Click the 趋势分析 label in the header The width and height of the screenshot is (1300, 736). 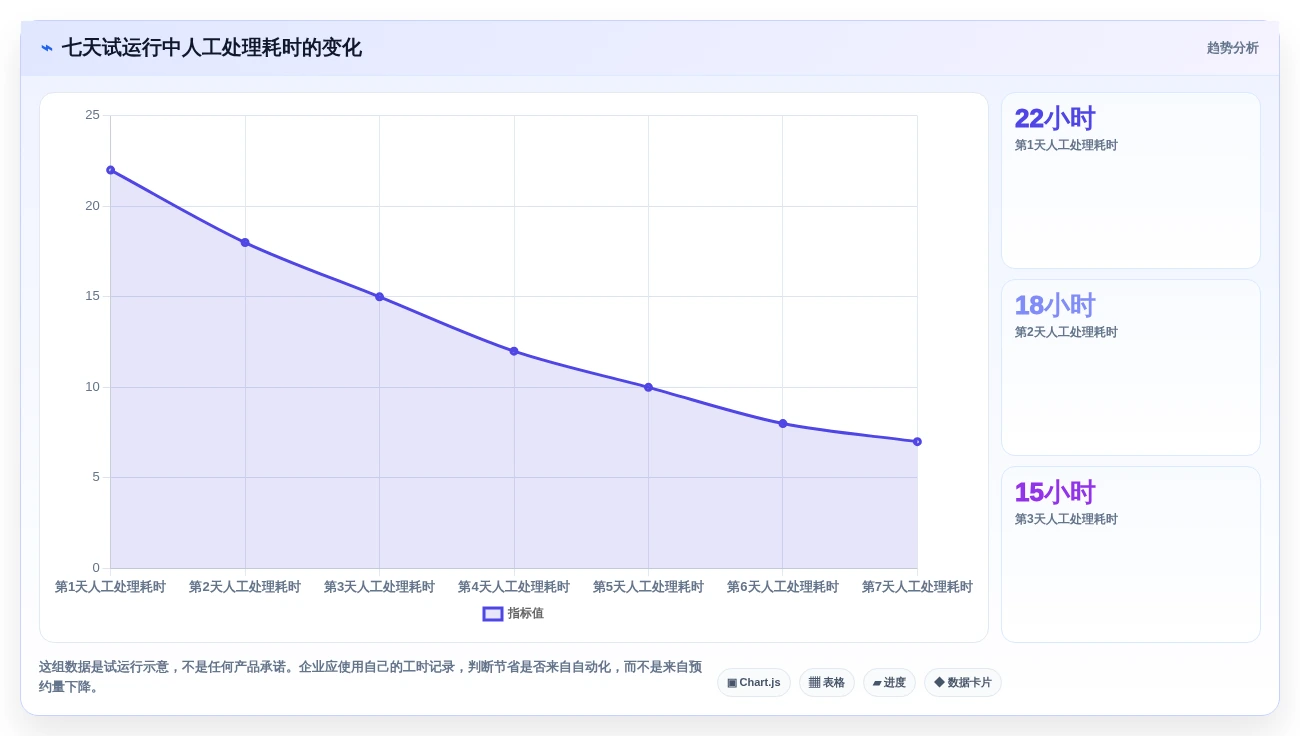click(1232, 48)
